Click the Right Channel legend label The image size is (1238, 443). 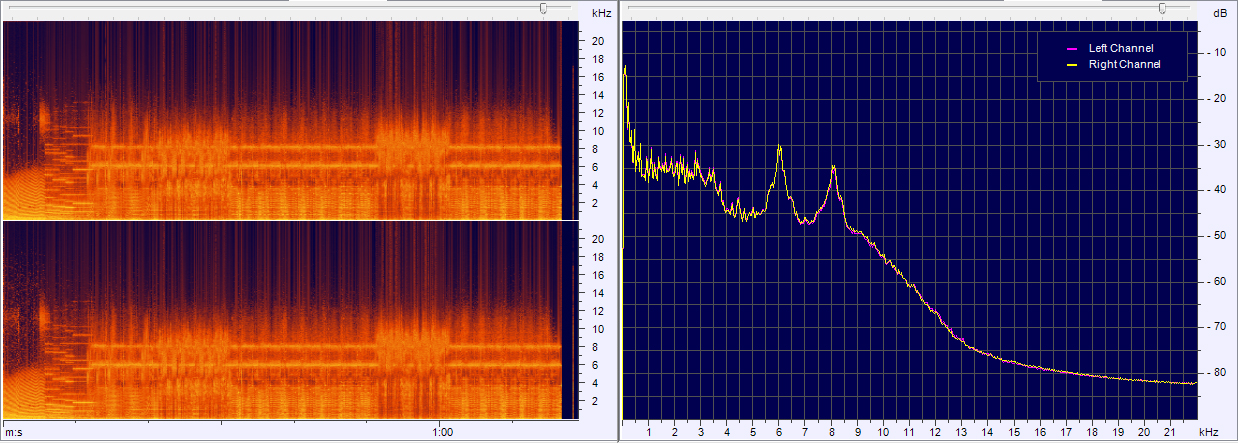click(x=1119, y=64)
